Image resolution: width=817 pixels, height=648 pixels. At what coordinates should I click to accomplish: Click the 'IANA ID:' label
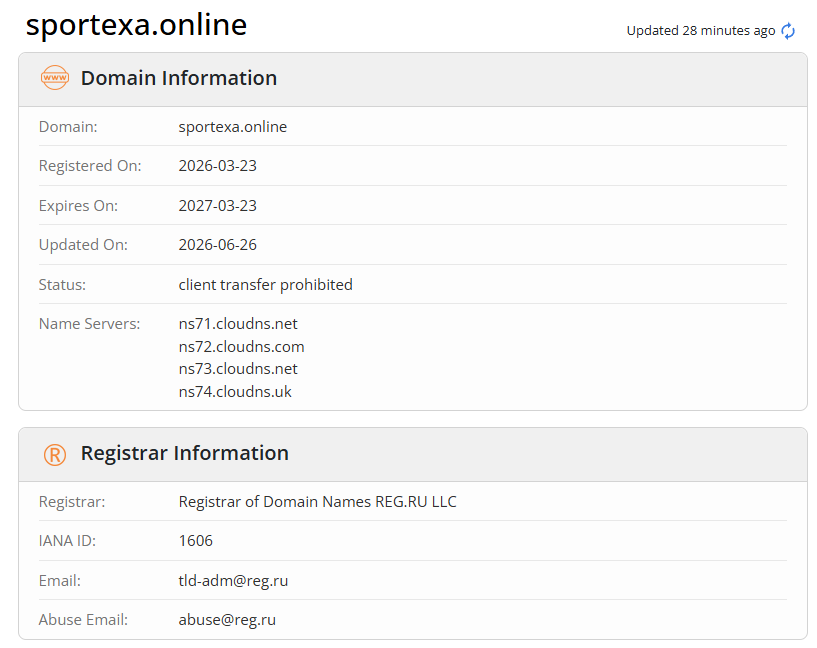pos(67,541)
